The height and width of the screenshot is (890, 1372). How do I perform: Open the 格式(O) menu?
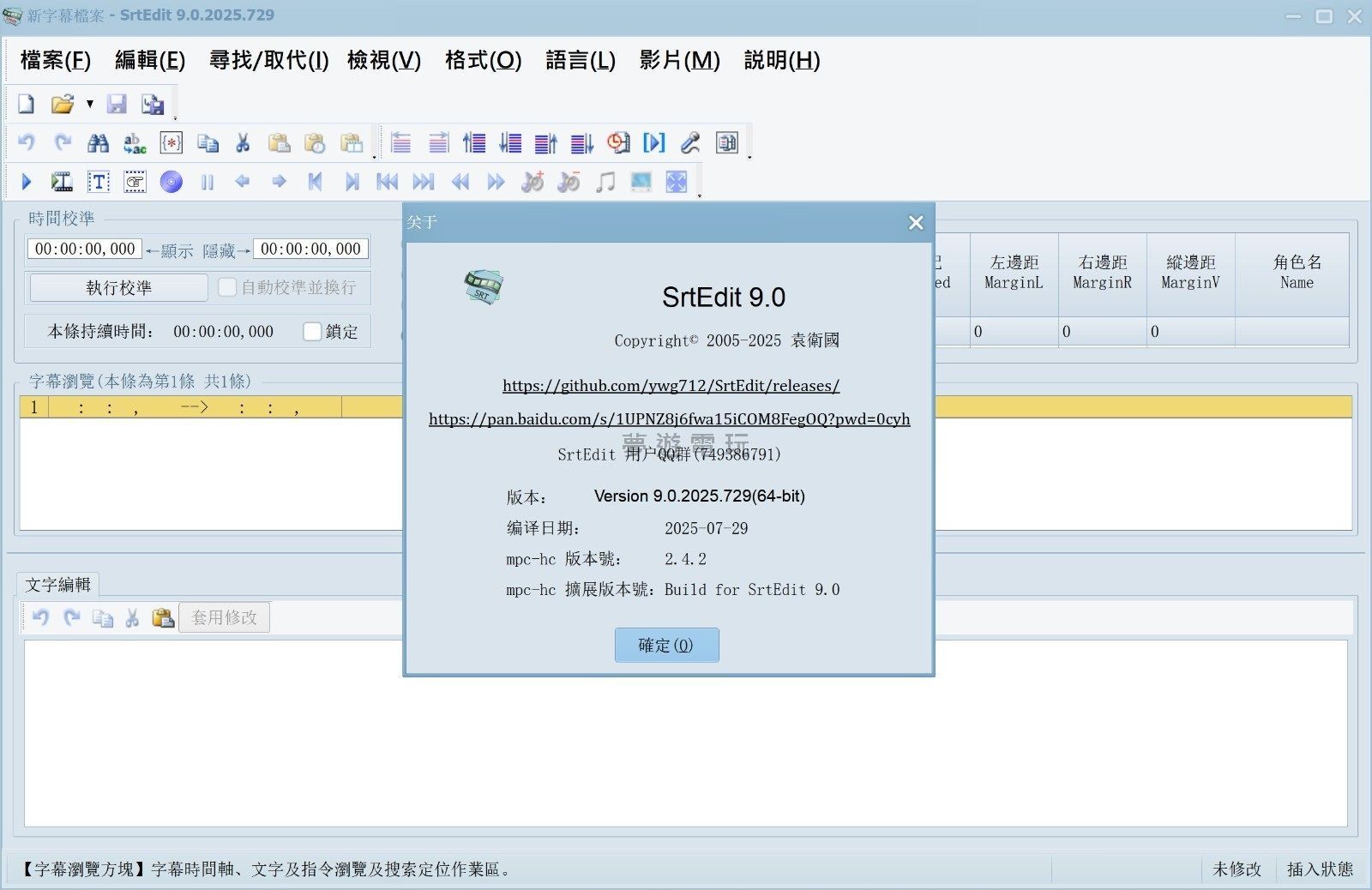point(484,60)
